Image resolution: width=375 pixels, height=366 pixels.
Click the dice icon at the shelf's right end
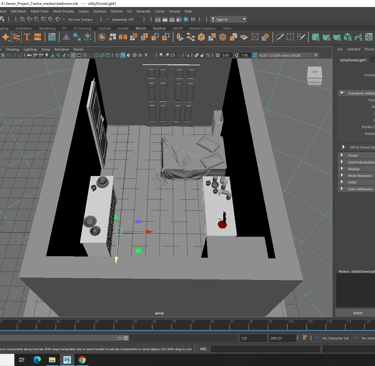369,37
